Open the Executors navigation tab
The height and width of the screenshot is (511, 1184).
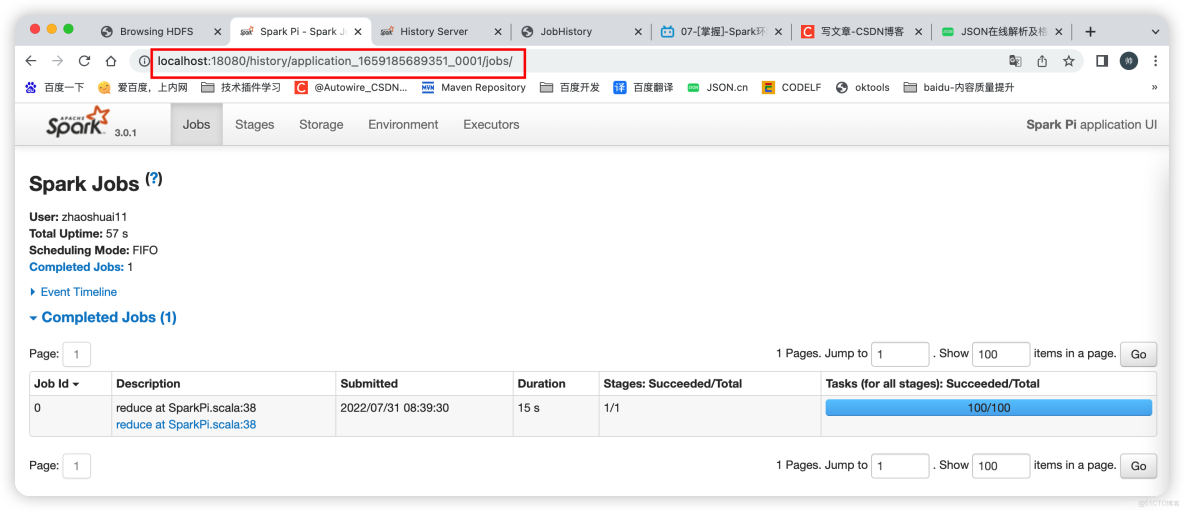click(491, 125)
